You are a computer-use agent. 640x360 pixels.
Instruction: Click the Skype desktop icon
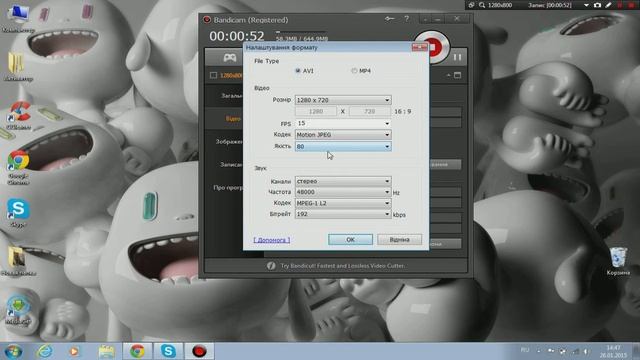click(x=18, y=213)
